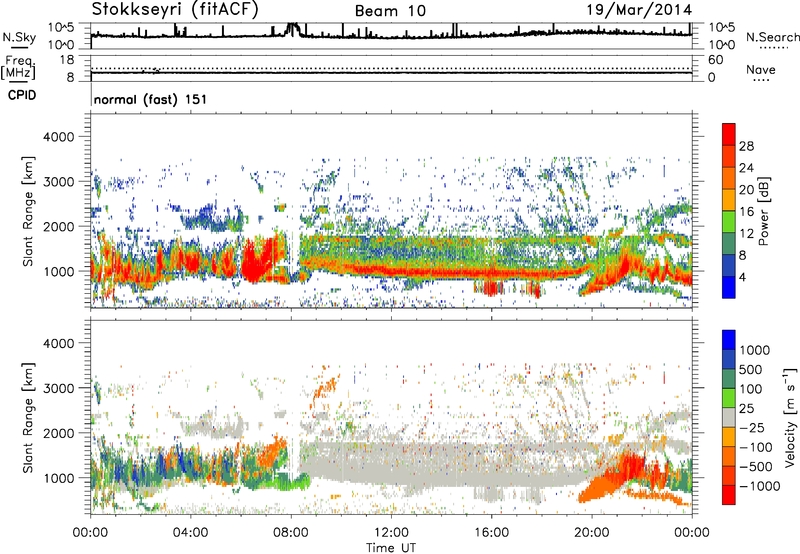Click the blue bottom of power colorbar
The width and height of the screenshot is (800, 554).
729,287
